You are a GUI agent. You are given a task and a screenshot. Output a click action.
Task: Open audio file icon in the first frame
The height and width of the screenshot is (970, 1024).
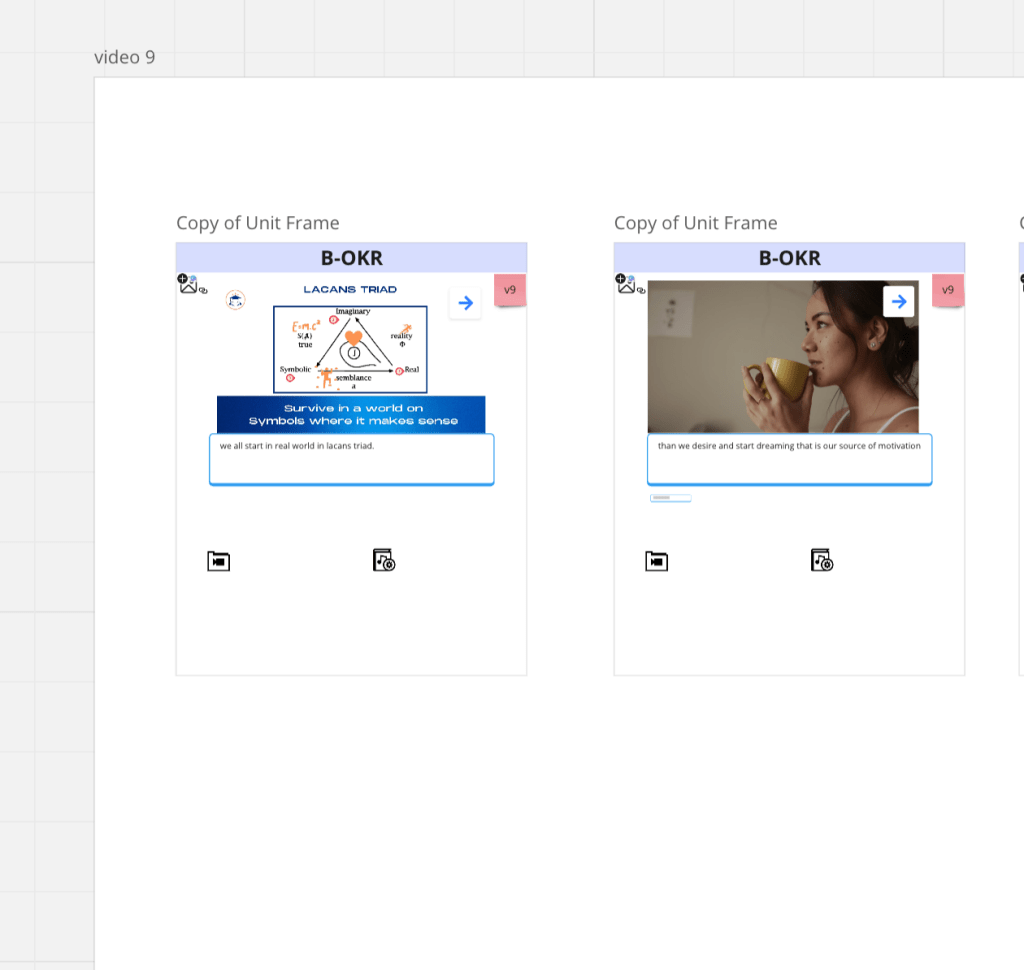click(x=384, y=560)
